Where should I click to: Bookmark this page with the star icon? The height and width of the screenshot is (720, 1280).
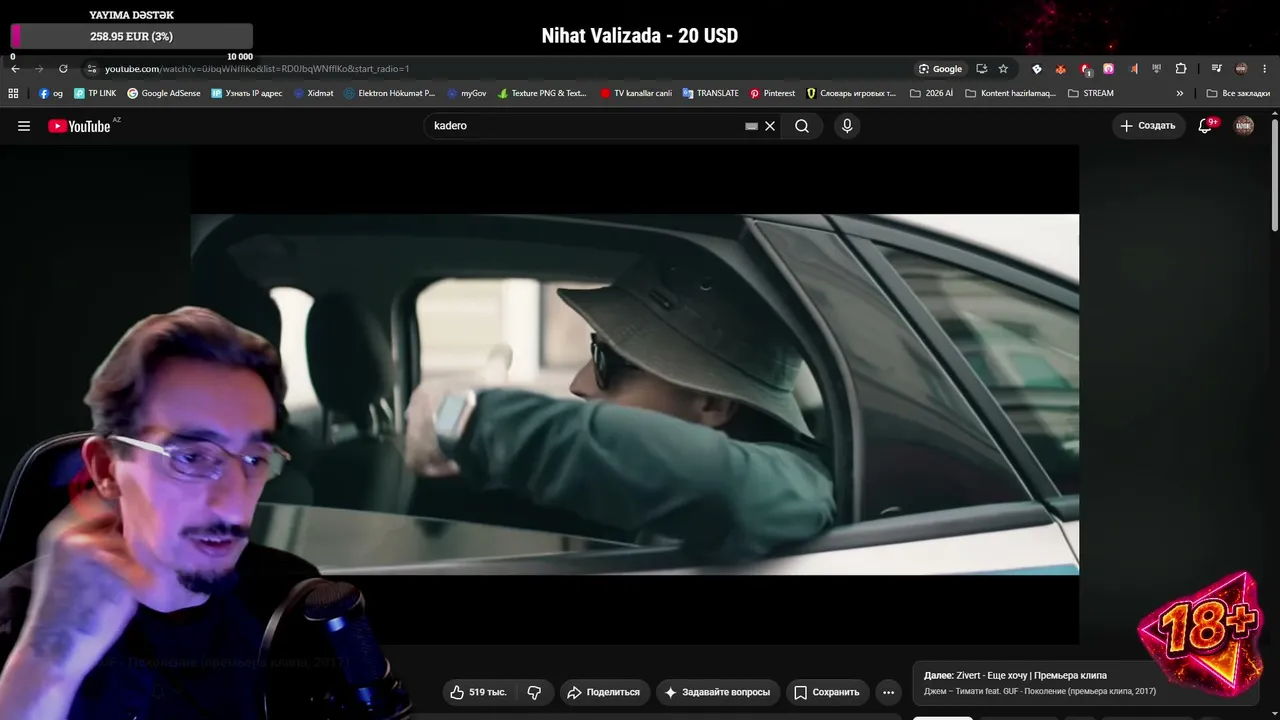[1003, 69]
